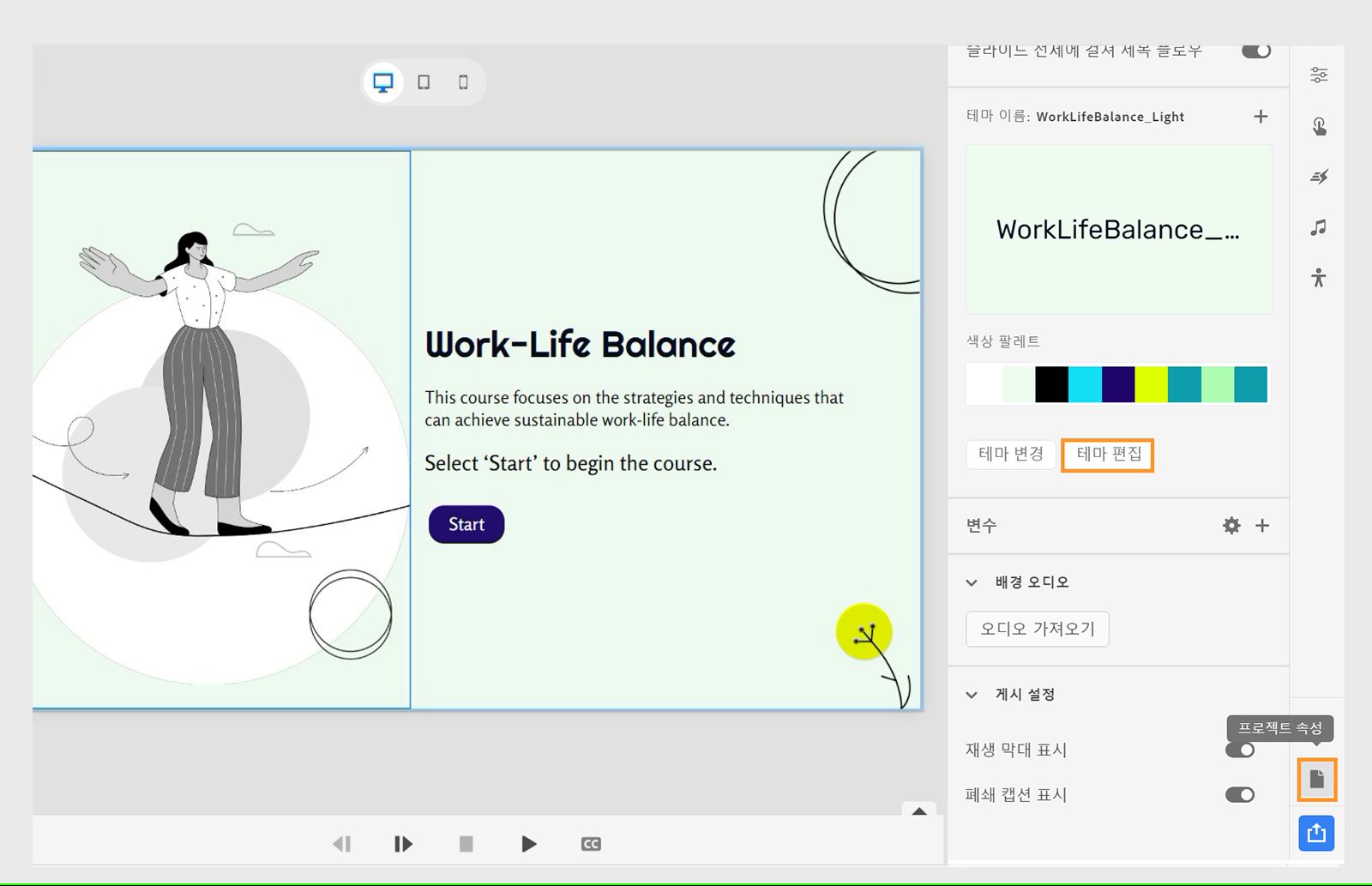
Task: Click the 폐쇄 캡션 표시 label
Action: [x=1016, y=795]
